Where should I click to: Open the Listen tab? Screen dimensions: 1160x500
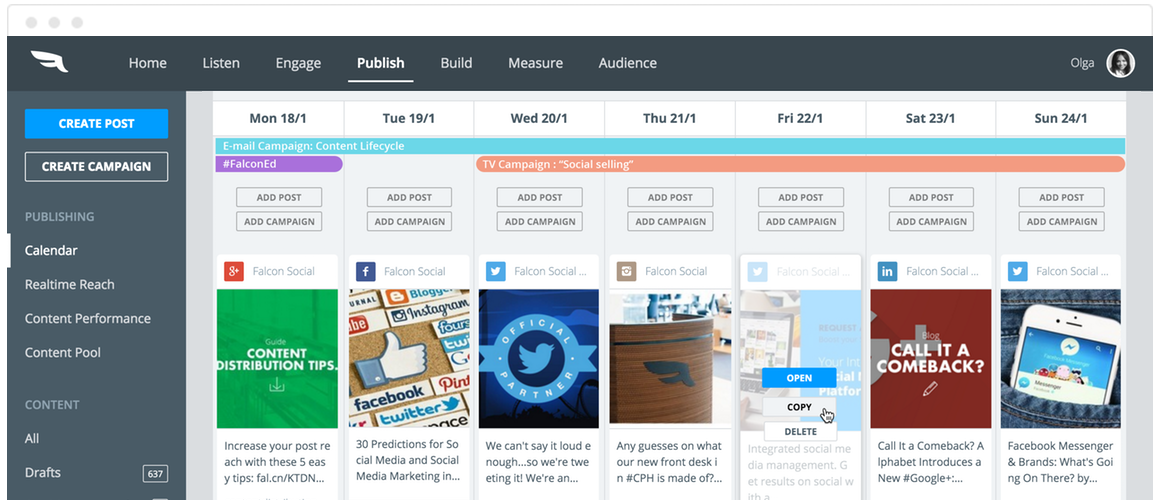point(221,64)
